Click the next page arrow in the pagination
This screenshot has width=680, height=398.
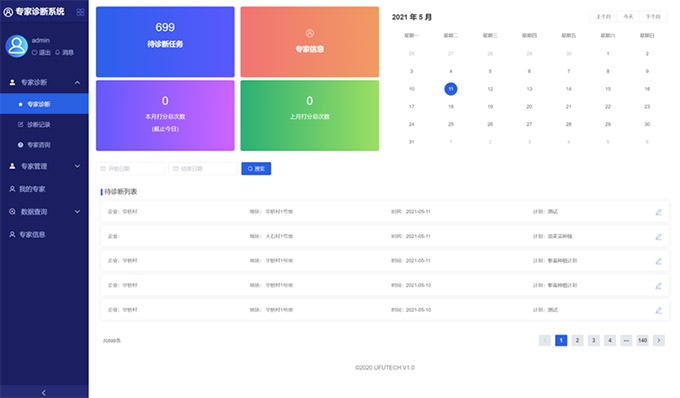point(659,340)
